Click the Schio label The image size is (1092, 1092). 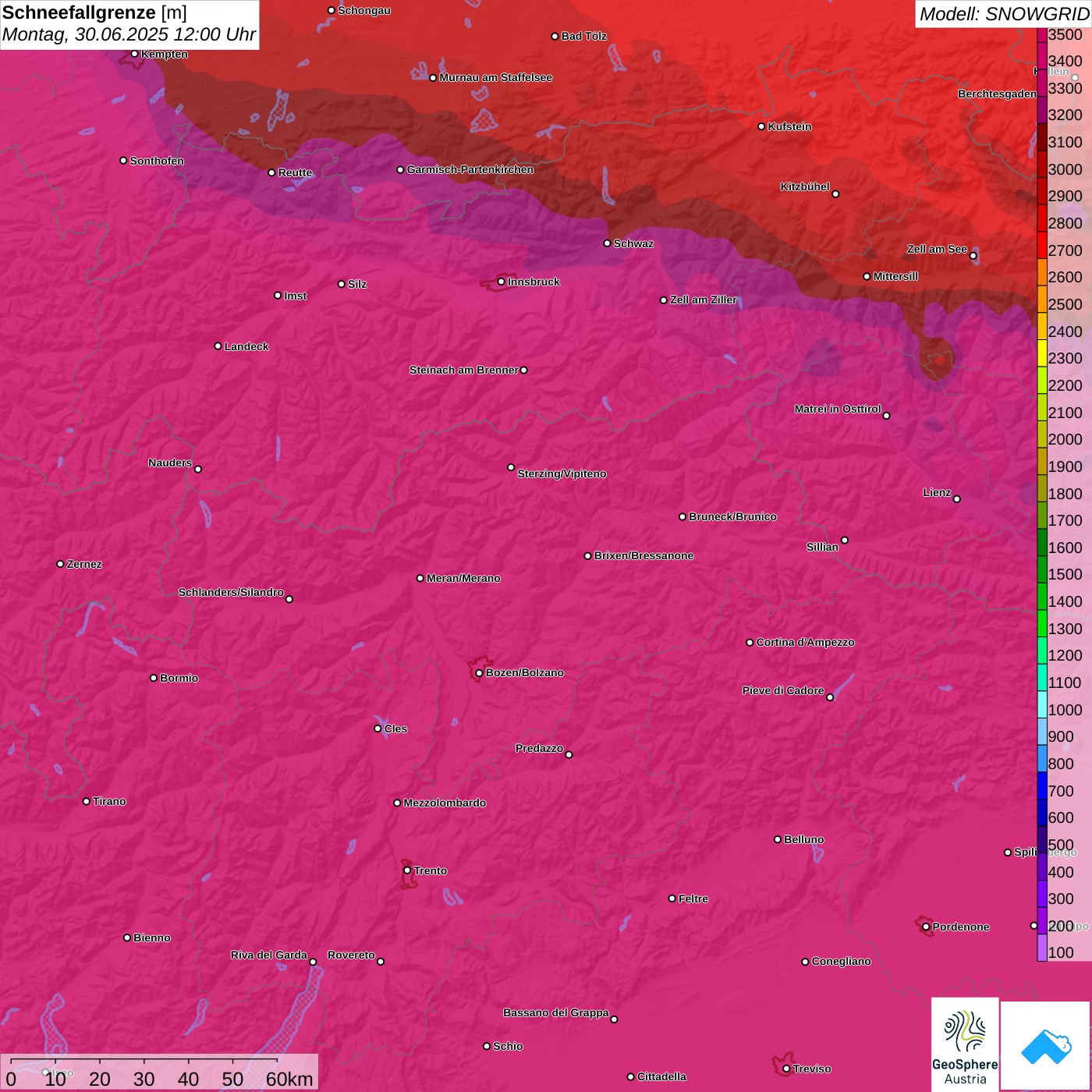[x=508, y=1046]
